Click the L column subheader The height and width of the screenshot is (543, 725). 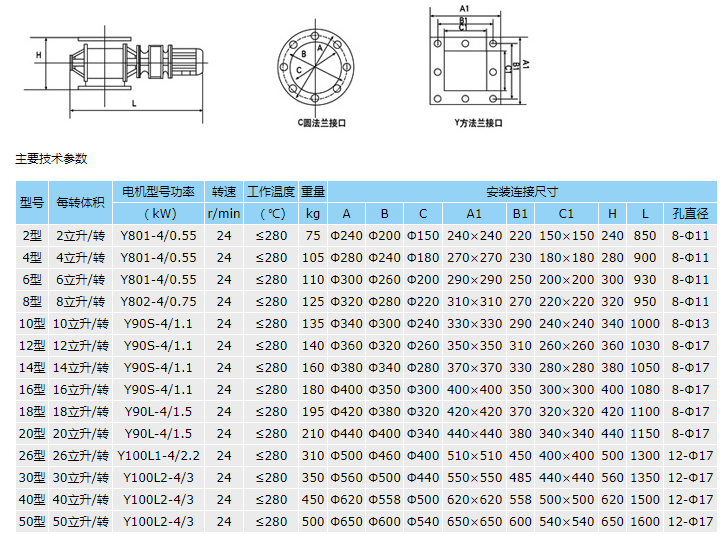click(645, 214)
